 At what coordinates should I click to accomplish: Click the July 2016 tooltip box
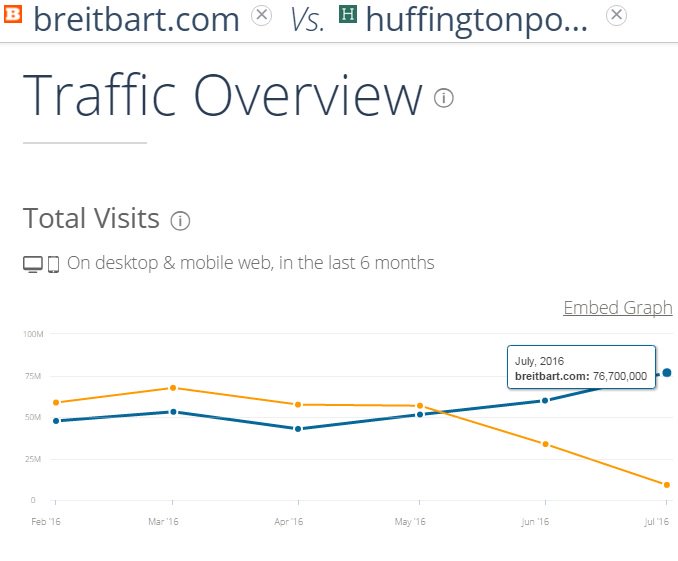(x=581, y=367)
